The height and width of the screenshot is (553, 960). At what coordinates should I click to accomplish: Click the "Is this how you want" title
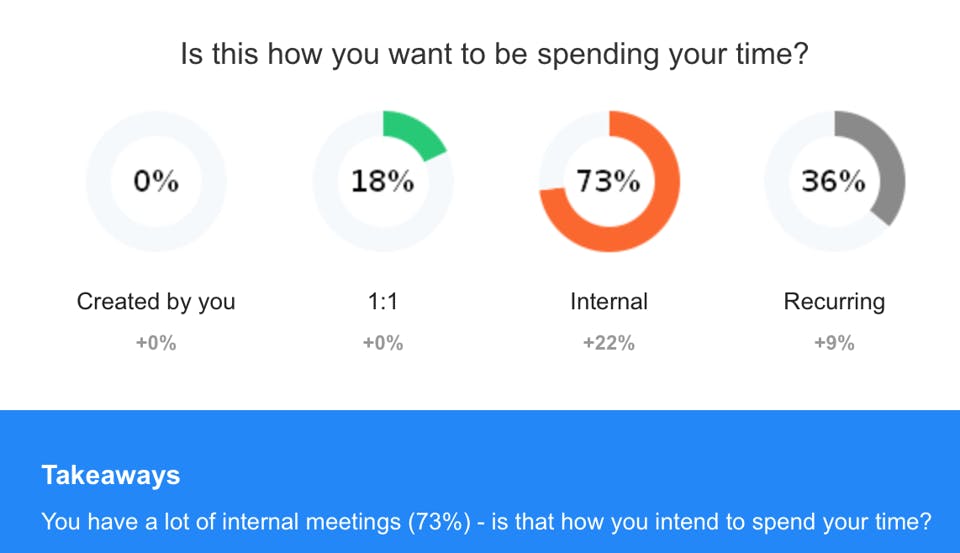point(494,54)
